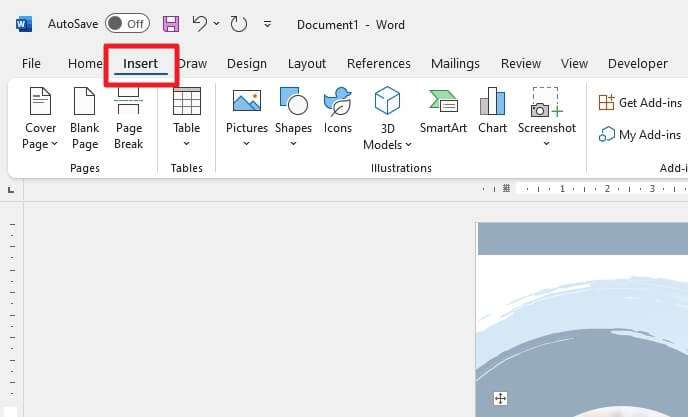Click the Table grid icon
The width and height of the screenshot is (688, 417).
pos(186,101)
